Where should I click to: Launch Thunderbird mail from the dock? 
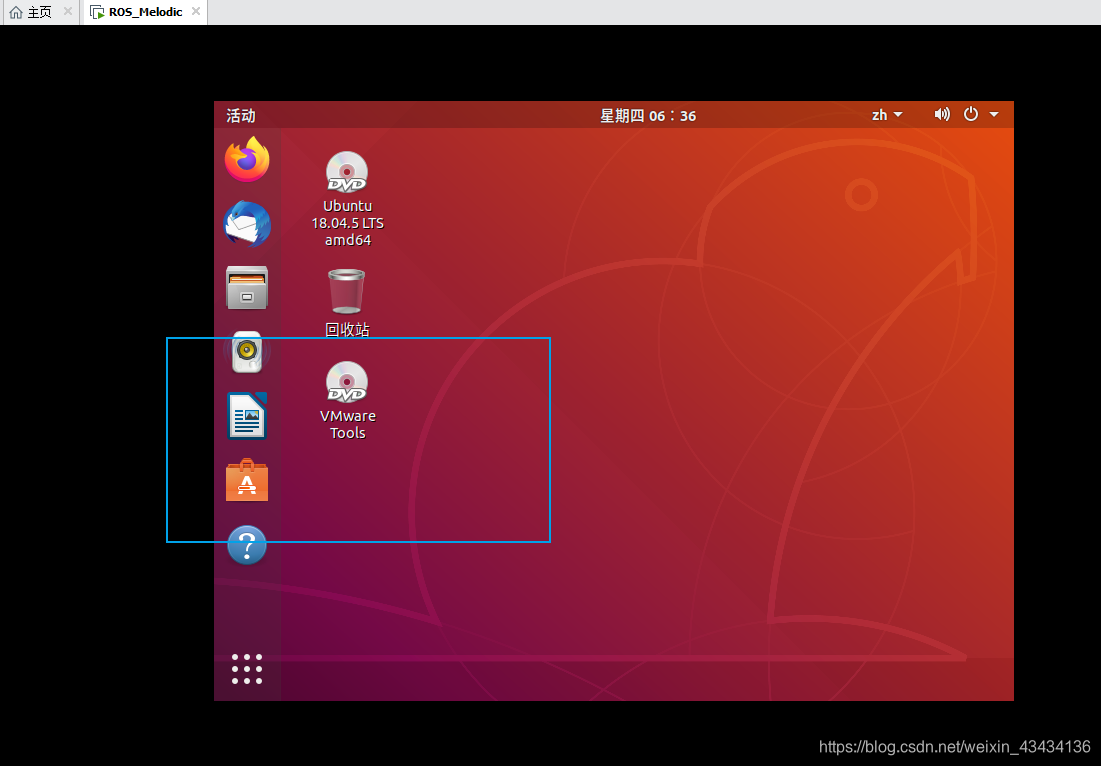(x=247, y=224)
